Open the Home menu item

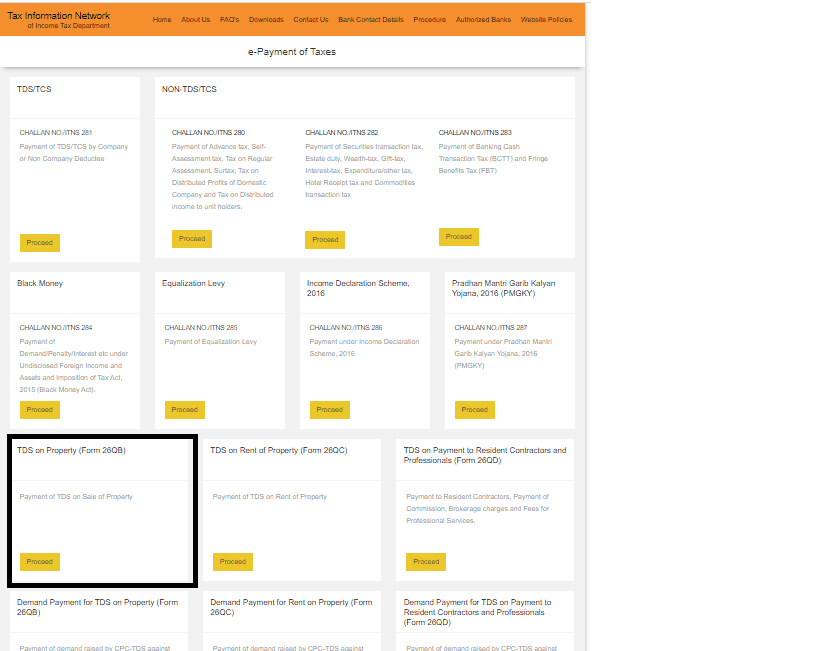tap(162, 20)
